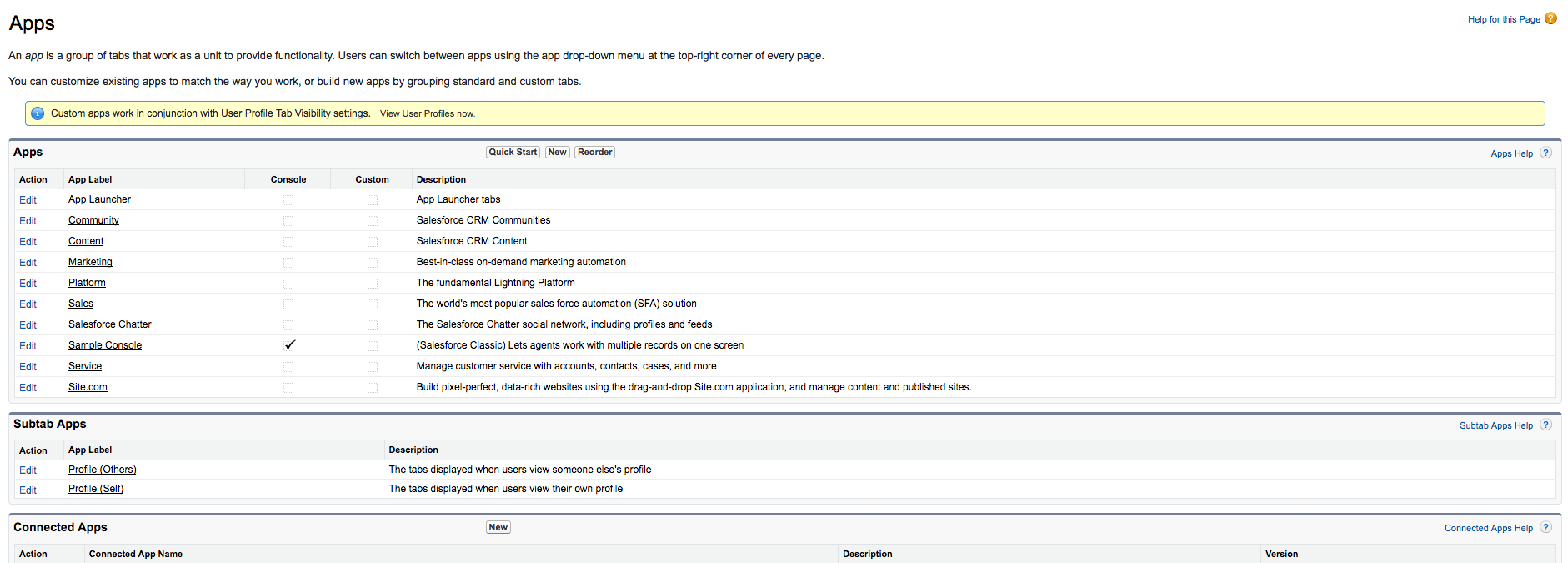Open the Marketing app label link
Screen dimensions: 1568x563
90,262
